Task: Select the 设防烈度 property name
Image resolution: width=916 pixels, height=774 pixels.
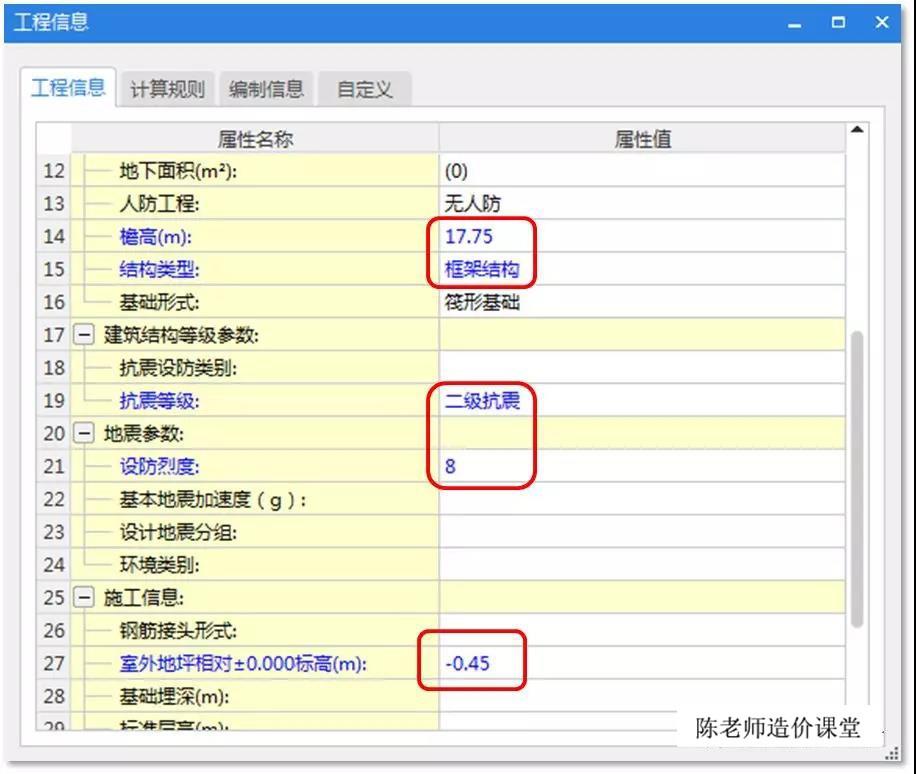Action: [159, 466]
